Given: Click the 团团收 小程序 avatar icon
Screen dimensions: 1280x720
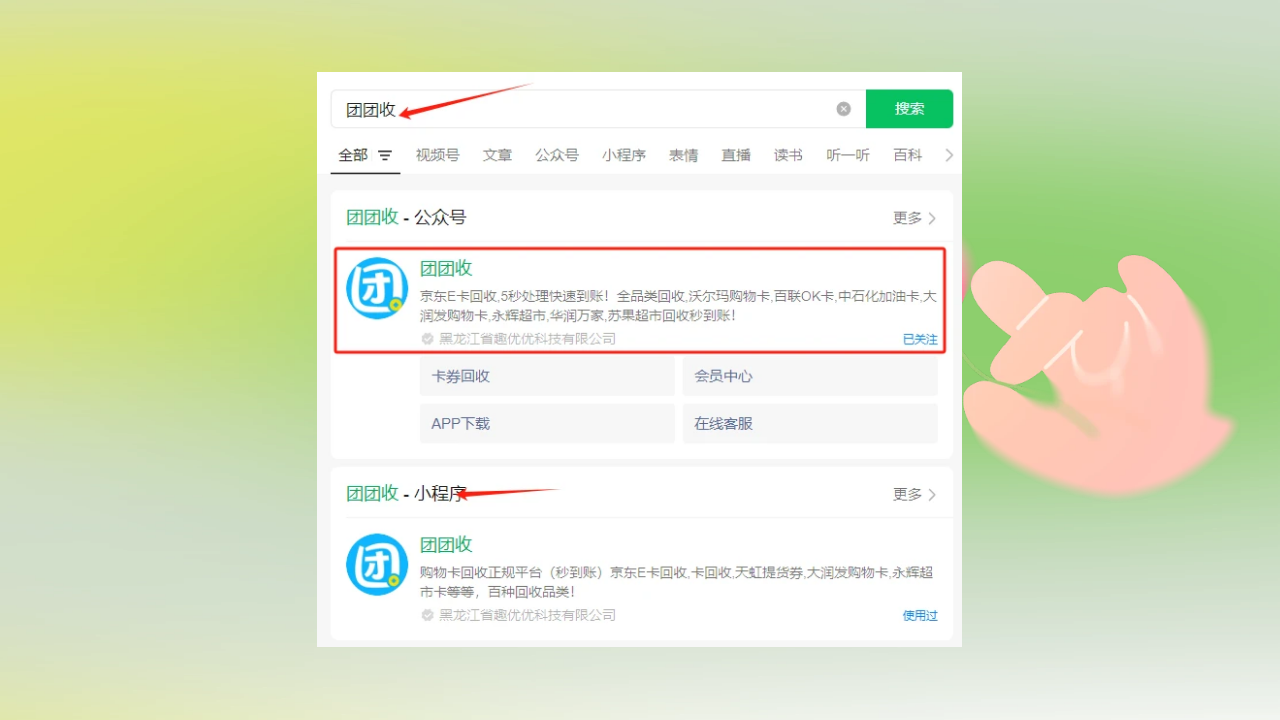Looking at the screenshot, I should (377, 564).
